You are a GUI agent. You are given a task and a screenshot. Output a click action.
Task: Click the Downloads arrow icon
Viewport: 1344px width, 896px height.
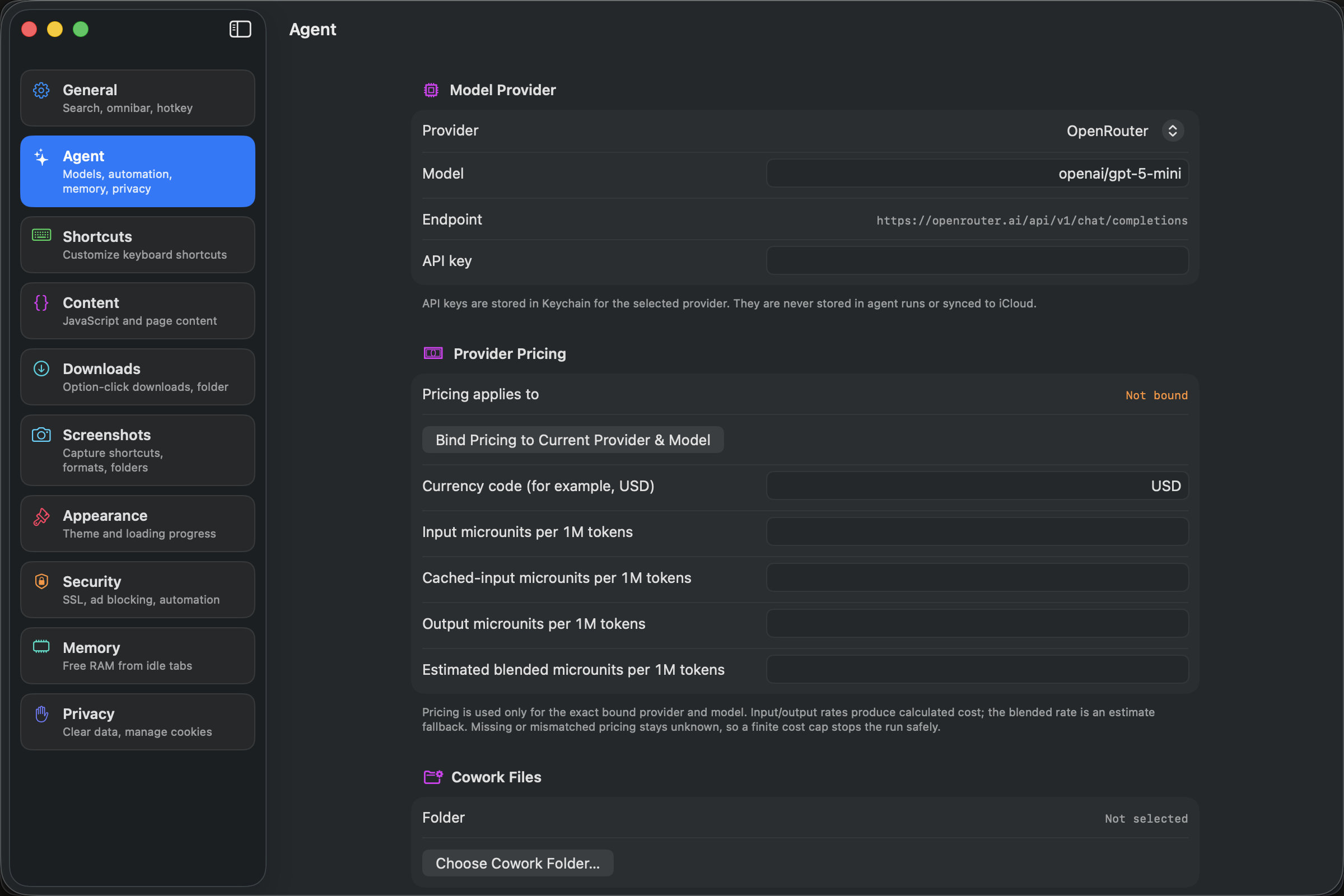[41, 368]
